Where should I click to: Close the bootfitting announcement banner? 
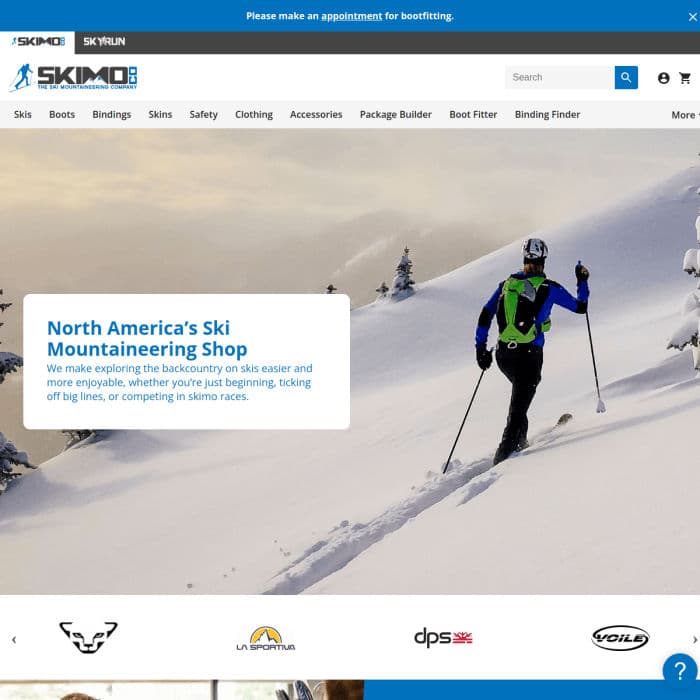tap(692, 17)
